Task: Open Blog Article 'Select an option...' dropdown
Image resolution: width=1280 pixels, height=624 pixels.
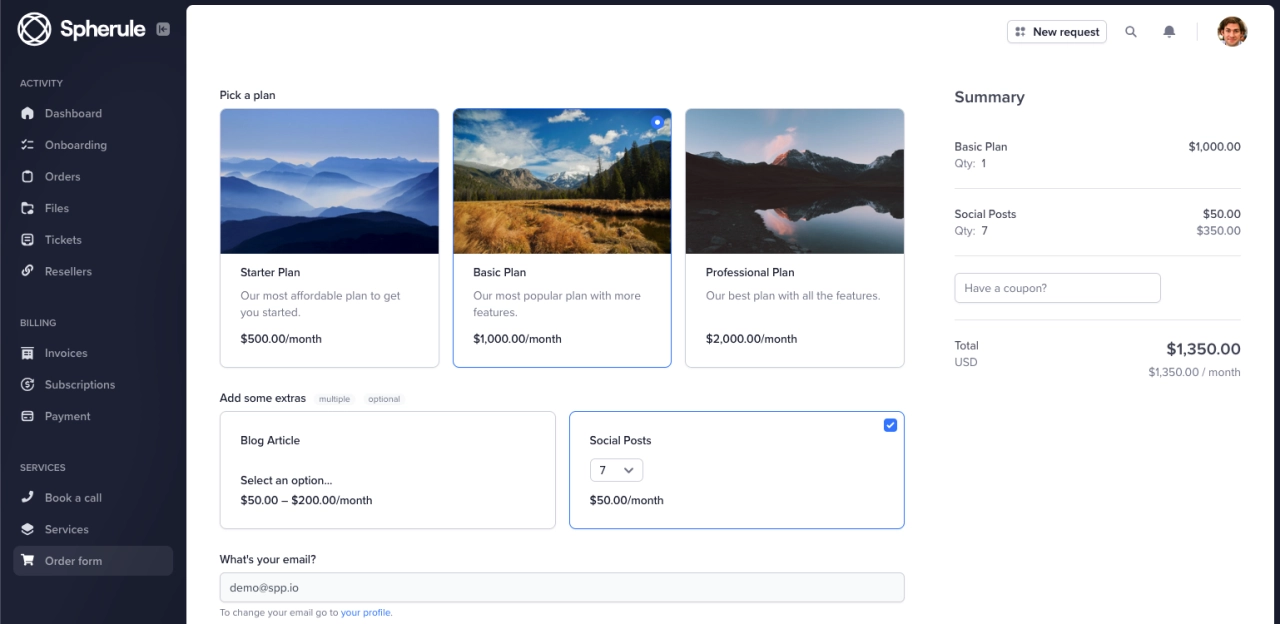Action: (x=286, y=480)
